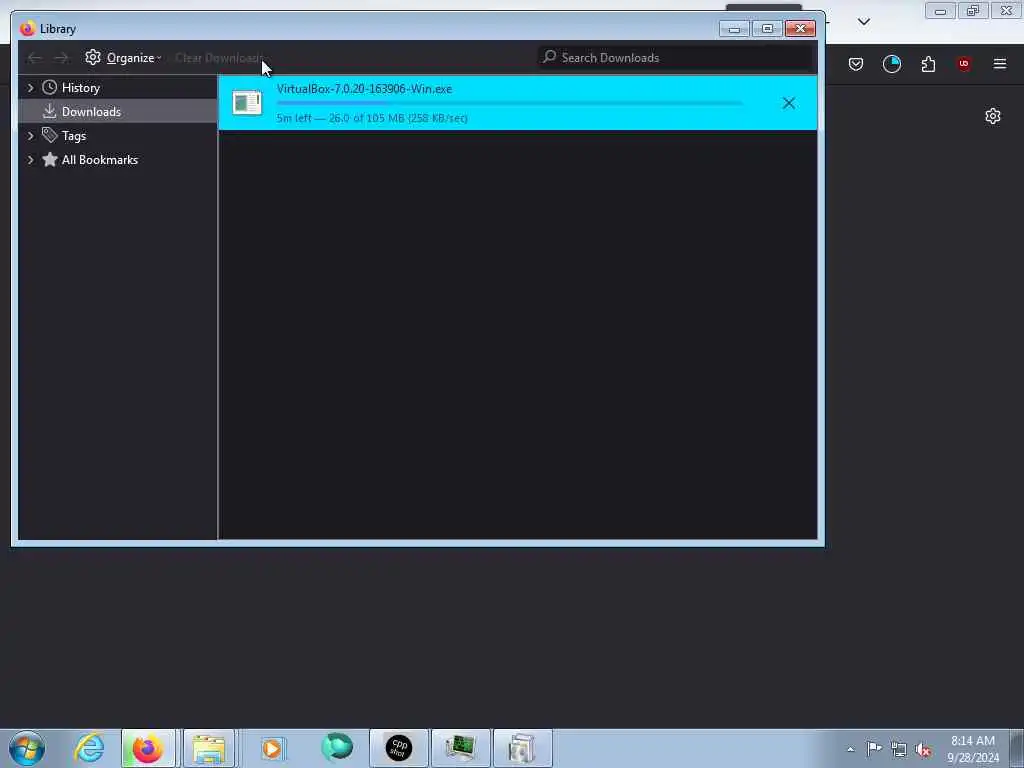
Task: Click the search magnifier icon
Action: (x=550, y=57)
